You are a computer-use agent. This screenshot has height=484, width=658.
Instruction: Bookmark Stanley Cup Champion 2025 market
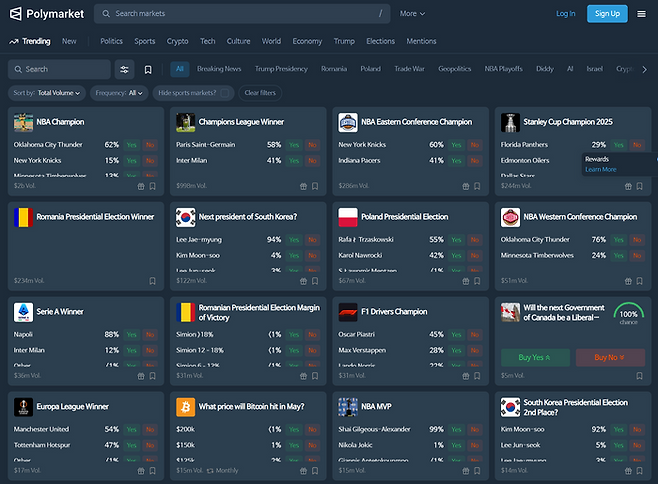point(640,186)
